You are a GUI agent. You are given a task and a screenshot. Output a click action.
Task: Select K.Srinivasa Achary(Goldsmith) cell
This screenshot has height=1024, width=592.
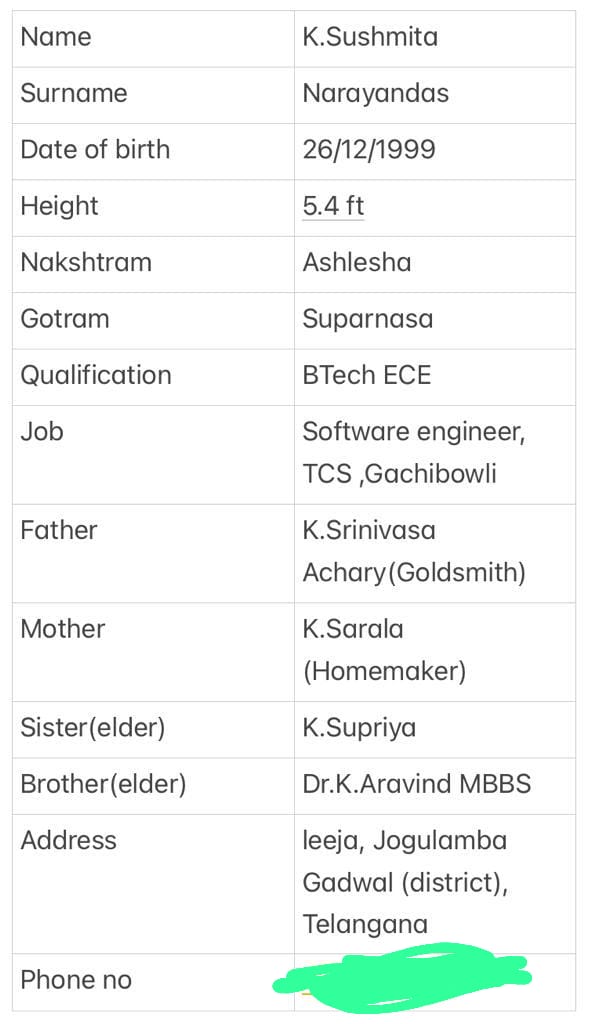(435, 553)
